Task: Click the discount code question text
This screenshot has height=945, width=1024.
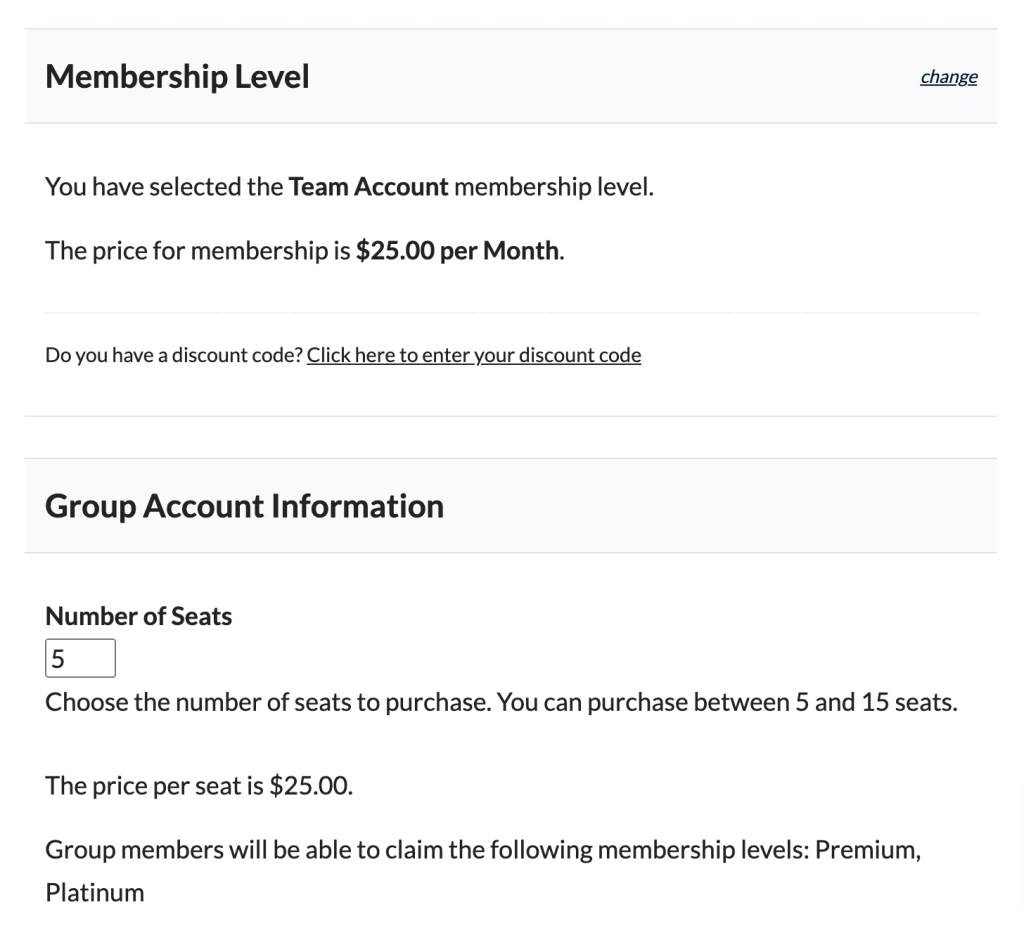Action: click(174, 354)
